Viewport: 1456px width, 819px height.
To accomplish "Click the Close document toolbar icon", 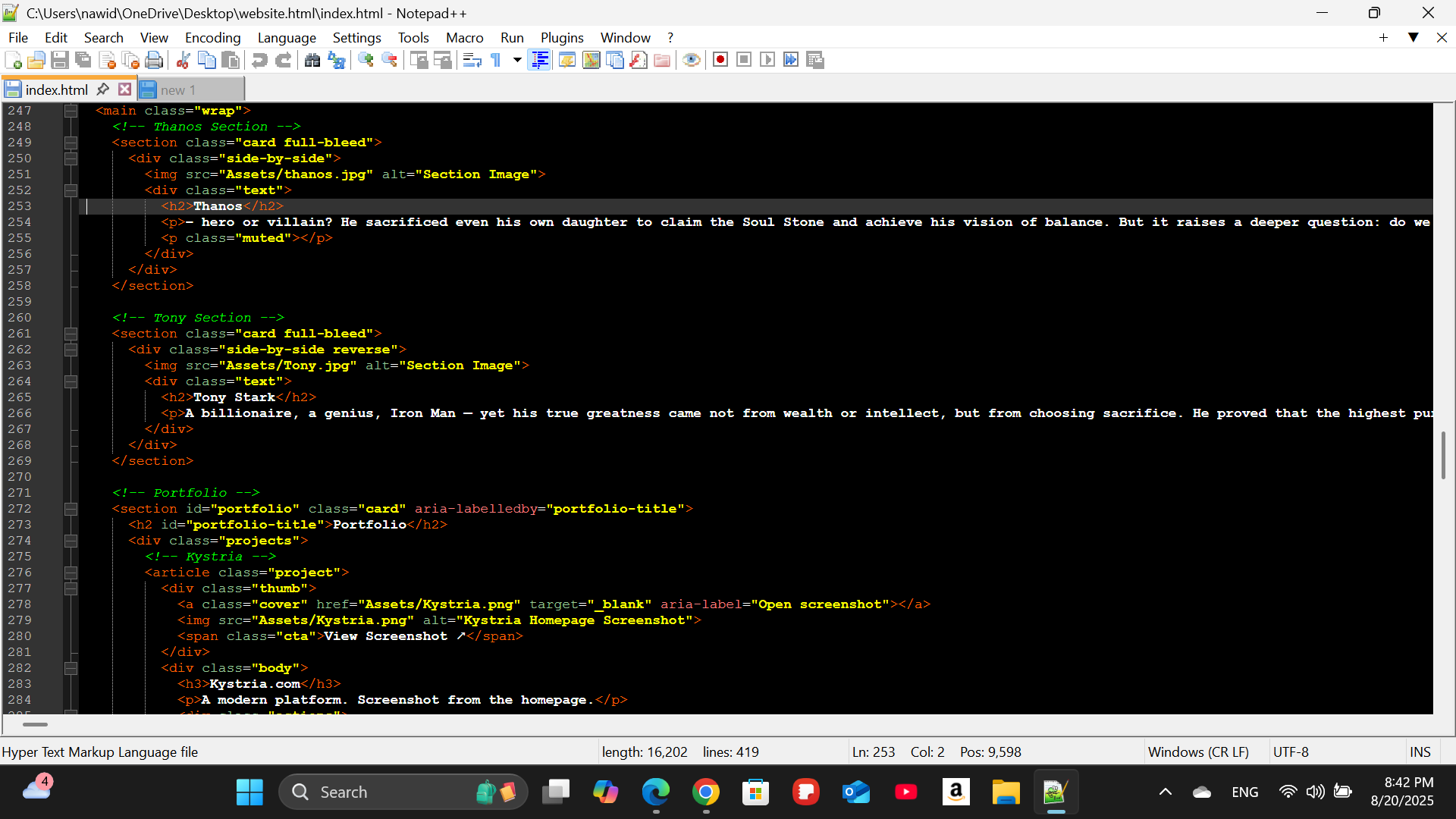I will click(x=107, y=60).
